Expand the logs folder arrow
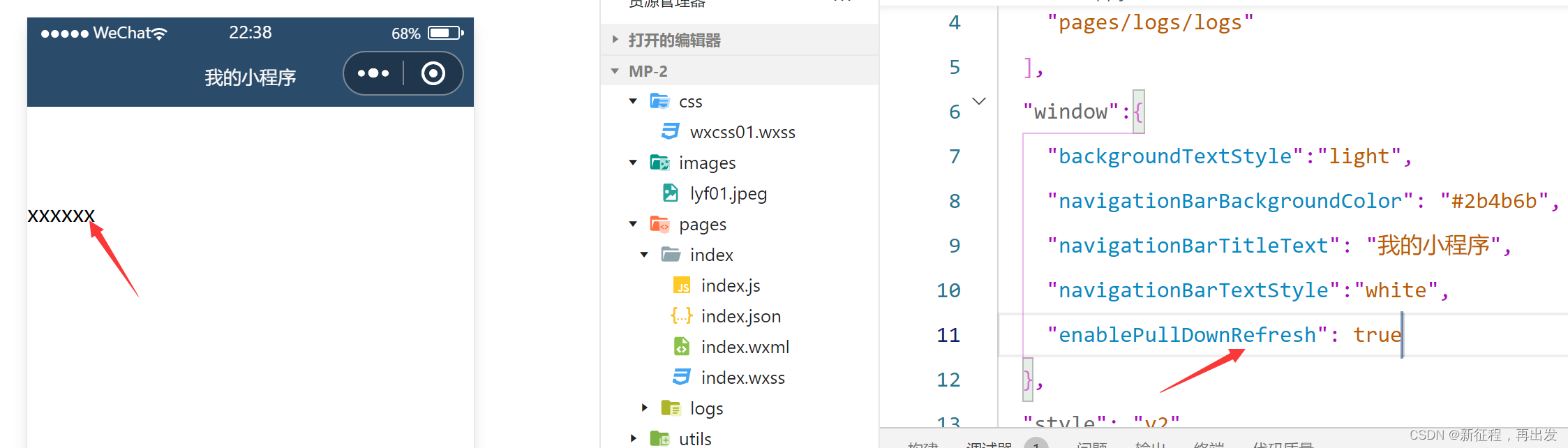The height and width of the screenshot is (448, 1568). [644, 408]
